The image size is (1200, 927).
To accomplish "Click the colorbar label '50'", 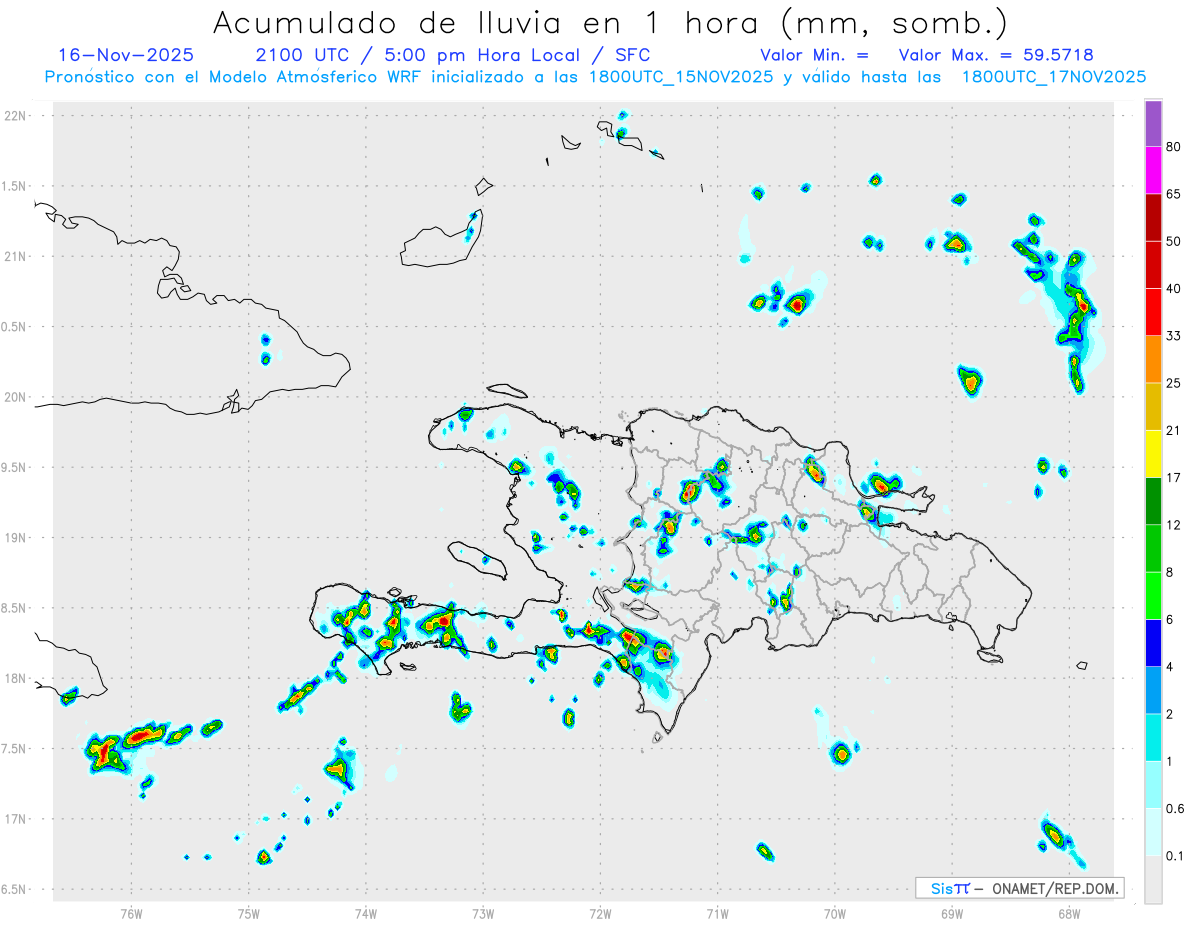I will 1174,241.
